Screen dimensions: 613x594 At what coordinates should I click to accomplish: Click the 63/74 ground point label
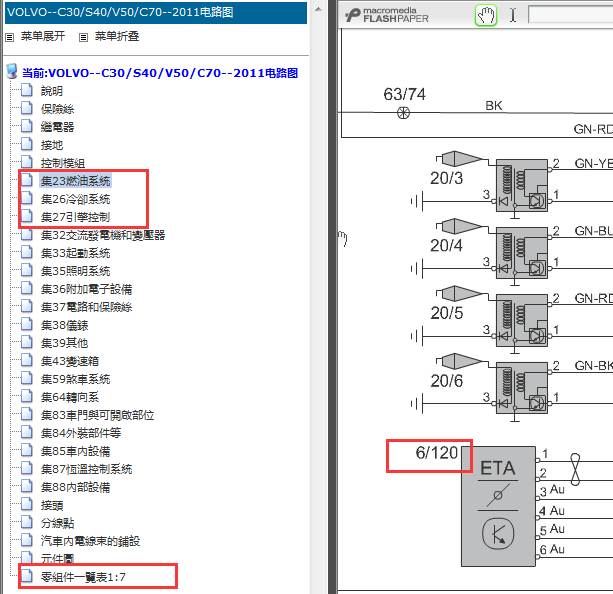tap(404, 94)
